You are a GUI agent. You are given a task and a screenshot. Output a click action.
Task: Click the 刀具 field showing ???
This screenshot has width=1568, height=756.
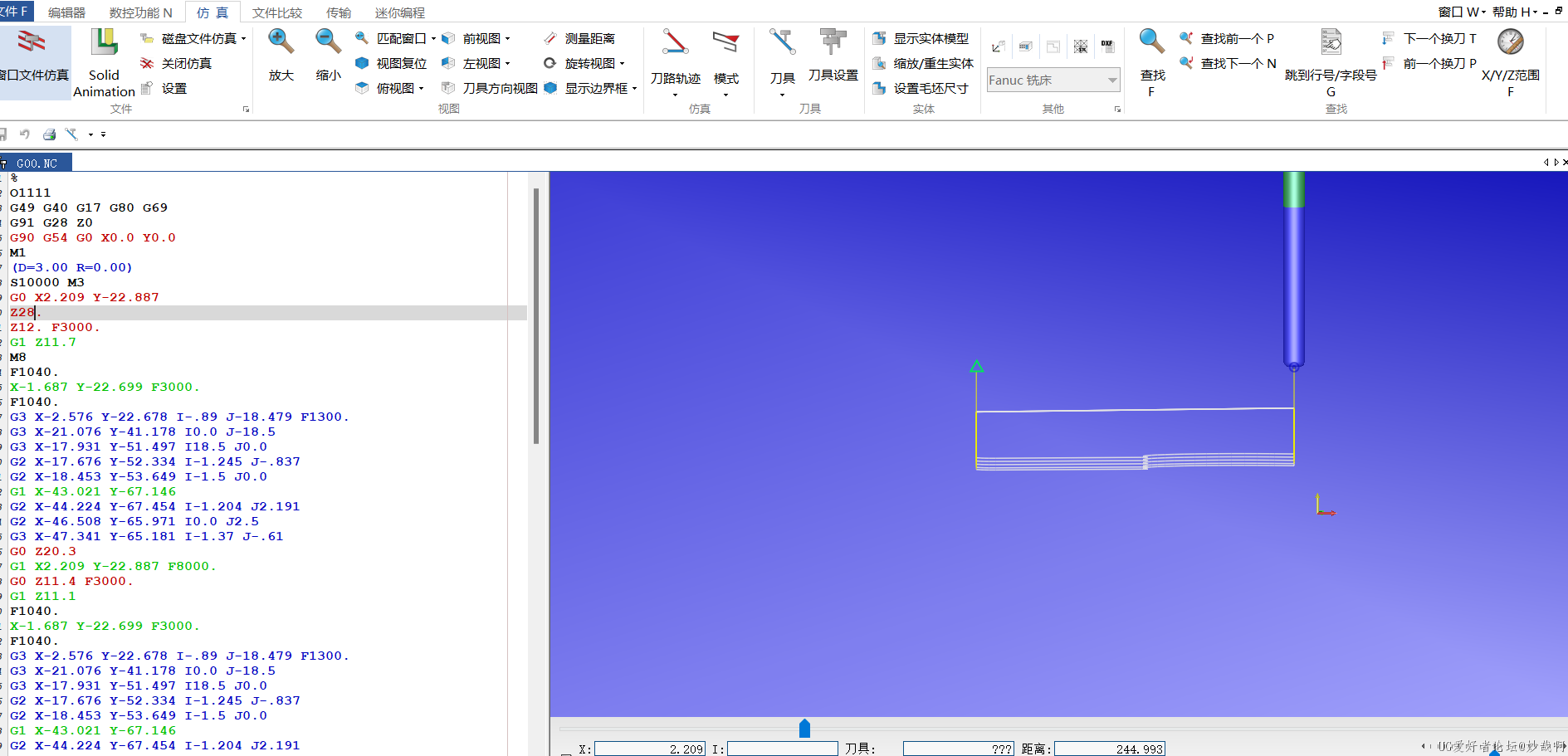point(958,749)
